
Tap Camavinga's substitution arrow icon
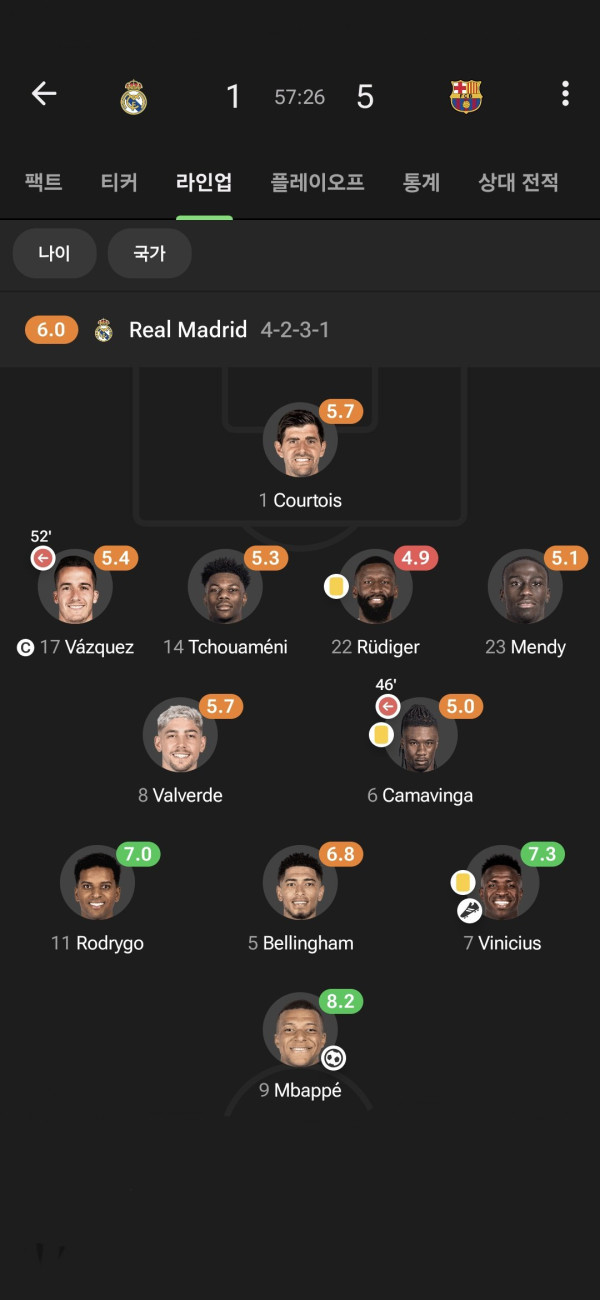(x=388, y=707)
